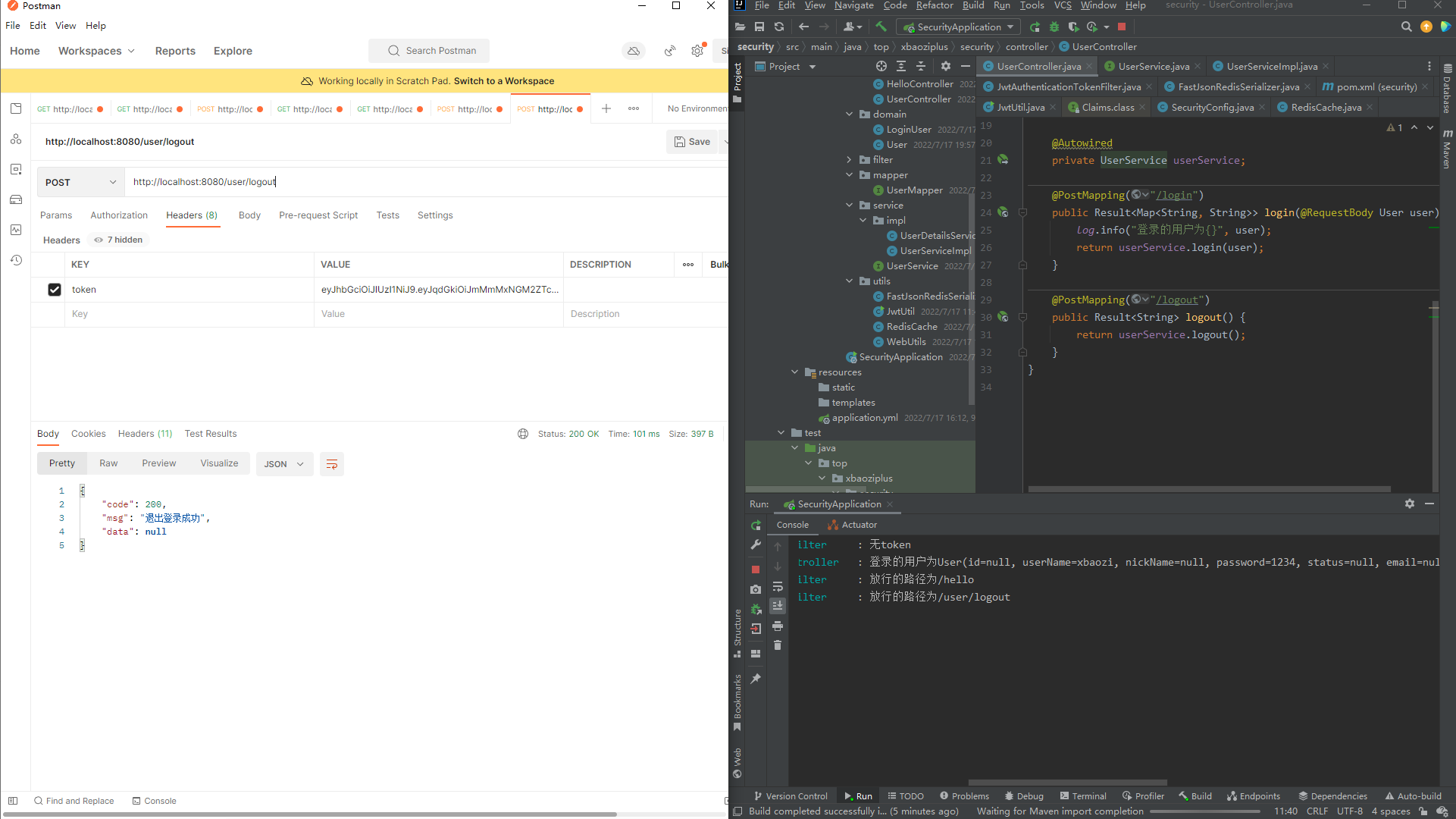This screenshot has height=819, width=1456.
Task: Open the Monitors sidebar icon in Postman
Action: (x=16, y=230)
